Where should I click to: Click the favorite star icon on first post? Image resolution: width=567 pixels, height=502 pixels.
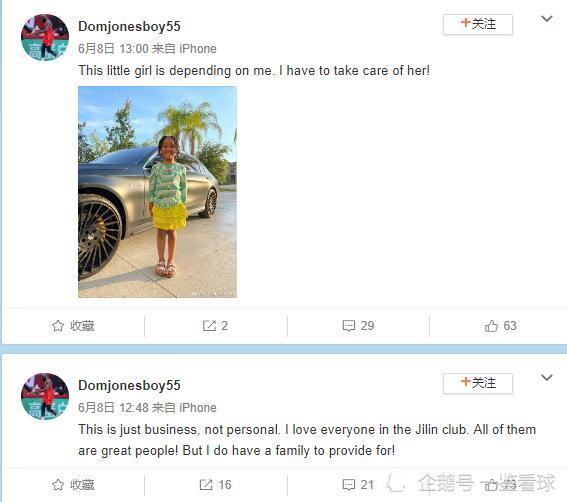(x=58, y=326)
